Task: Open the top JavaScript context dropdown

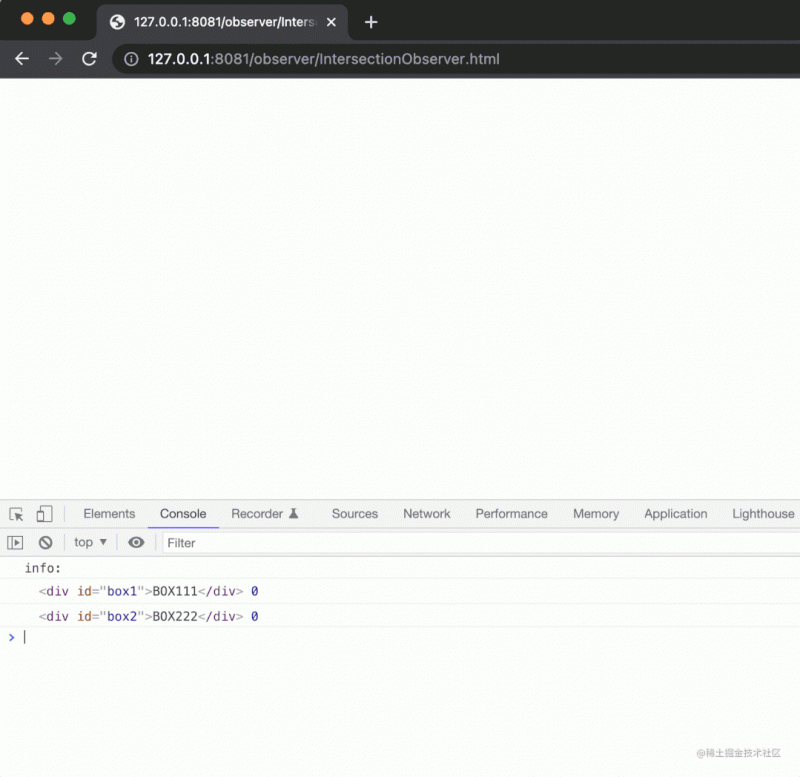Action: tap(90, 542)
